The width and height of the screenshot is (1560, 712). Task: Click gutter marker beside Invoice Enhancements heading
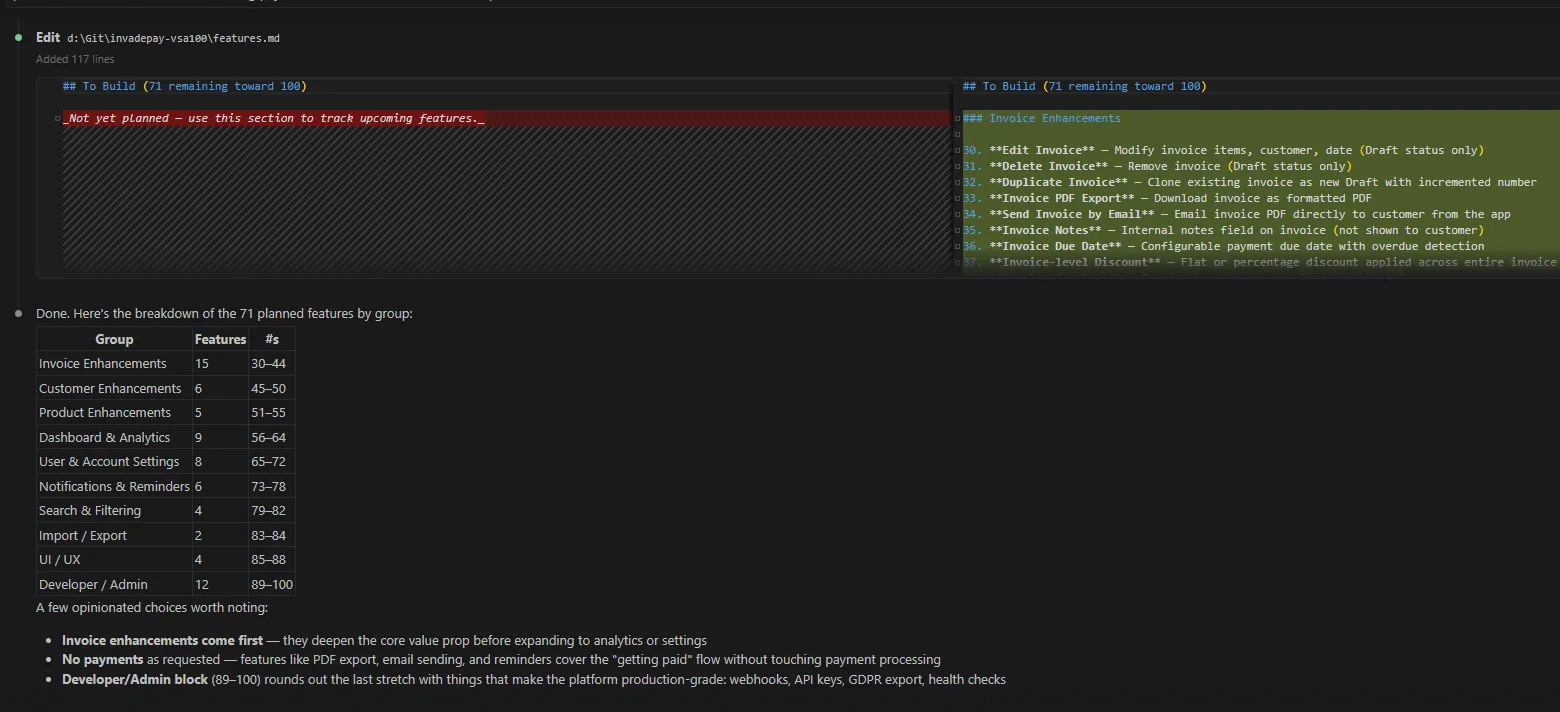957,118
